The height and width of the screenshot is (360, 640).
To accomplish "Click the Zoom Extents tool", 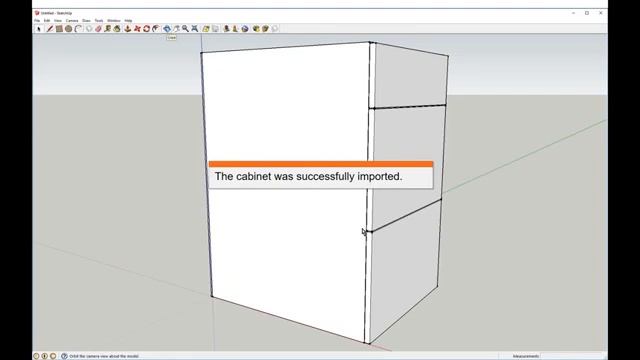I will point(194,29).
